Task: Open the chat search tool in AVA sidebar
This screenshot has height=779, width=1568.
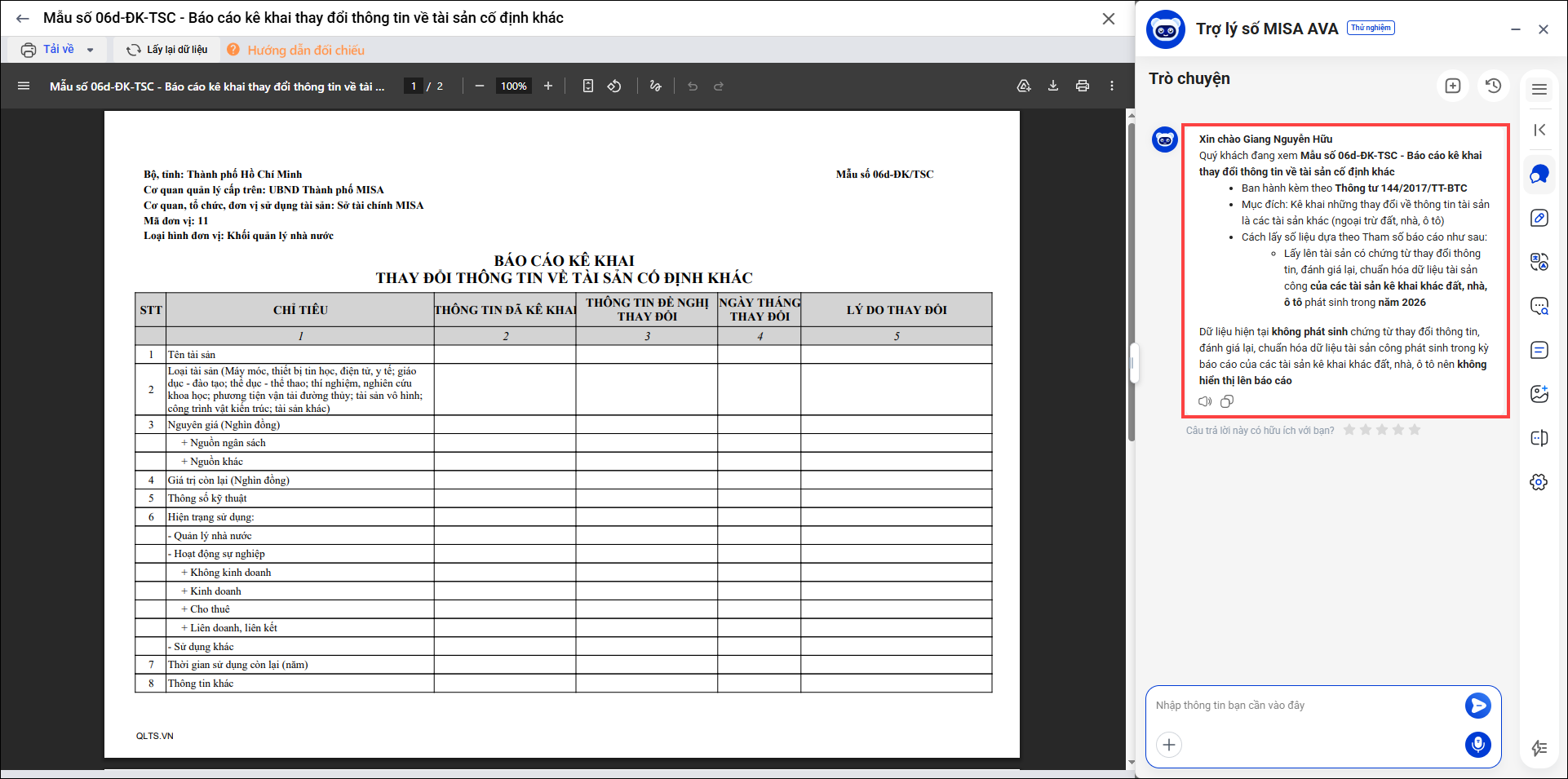Action: coord(1539,306)
